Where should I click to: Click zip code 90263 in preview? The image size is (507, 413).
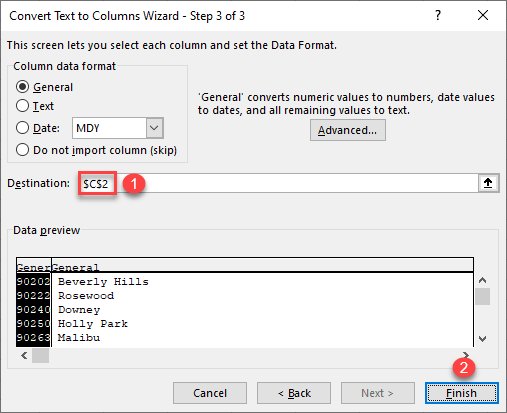33,338
